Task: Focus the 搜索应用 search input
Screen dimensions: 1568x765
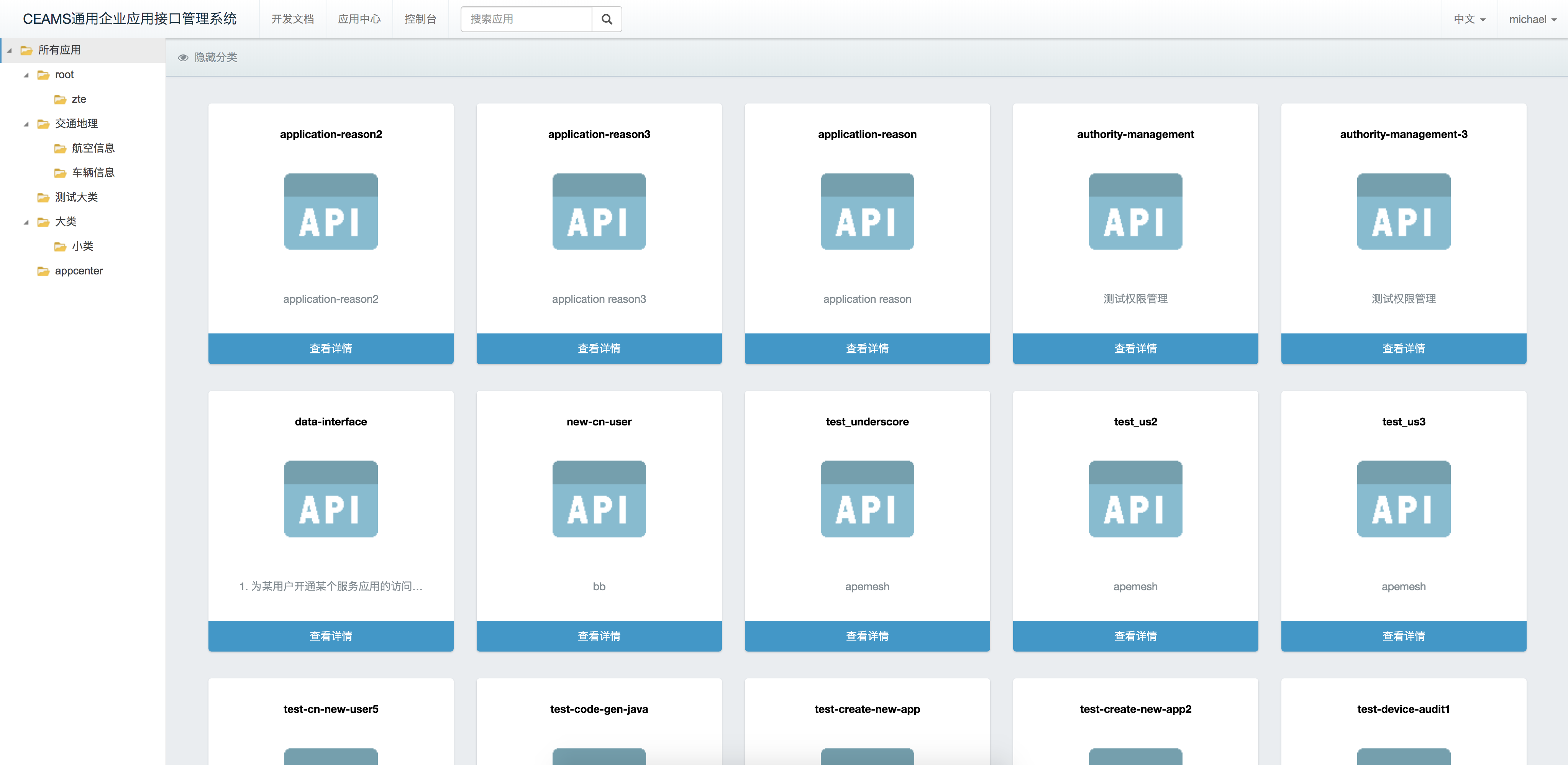Action: pyautogui.click(x=526, y=19)
